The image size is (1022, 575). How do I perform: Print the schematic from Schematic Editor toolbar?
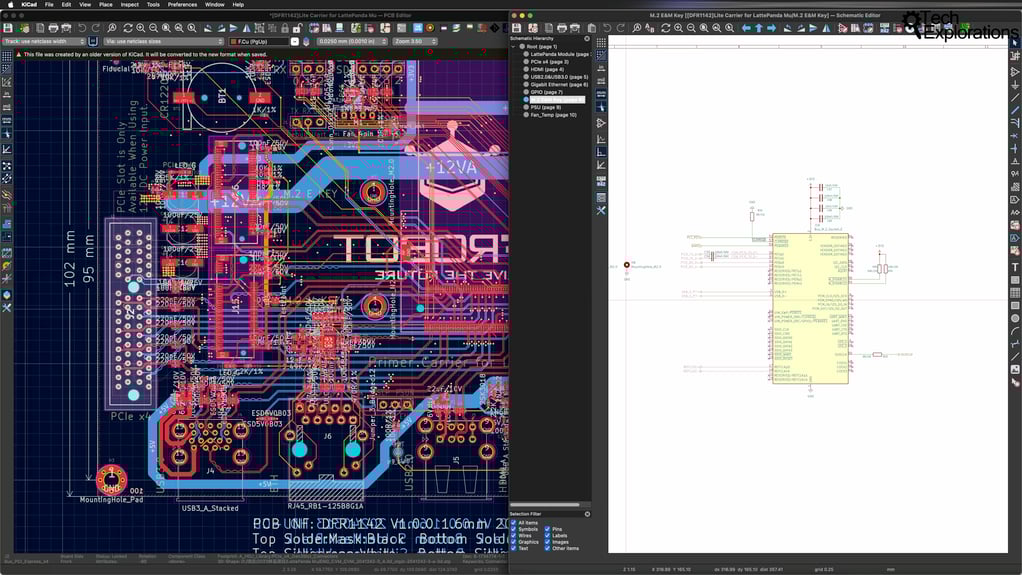coord(562,28)
